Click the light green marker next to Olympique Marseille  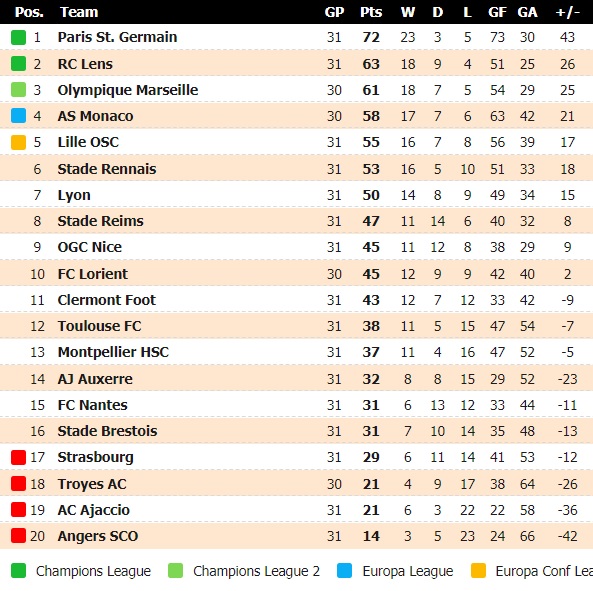coord(18,90)
